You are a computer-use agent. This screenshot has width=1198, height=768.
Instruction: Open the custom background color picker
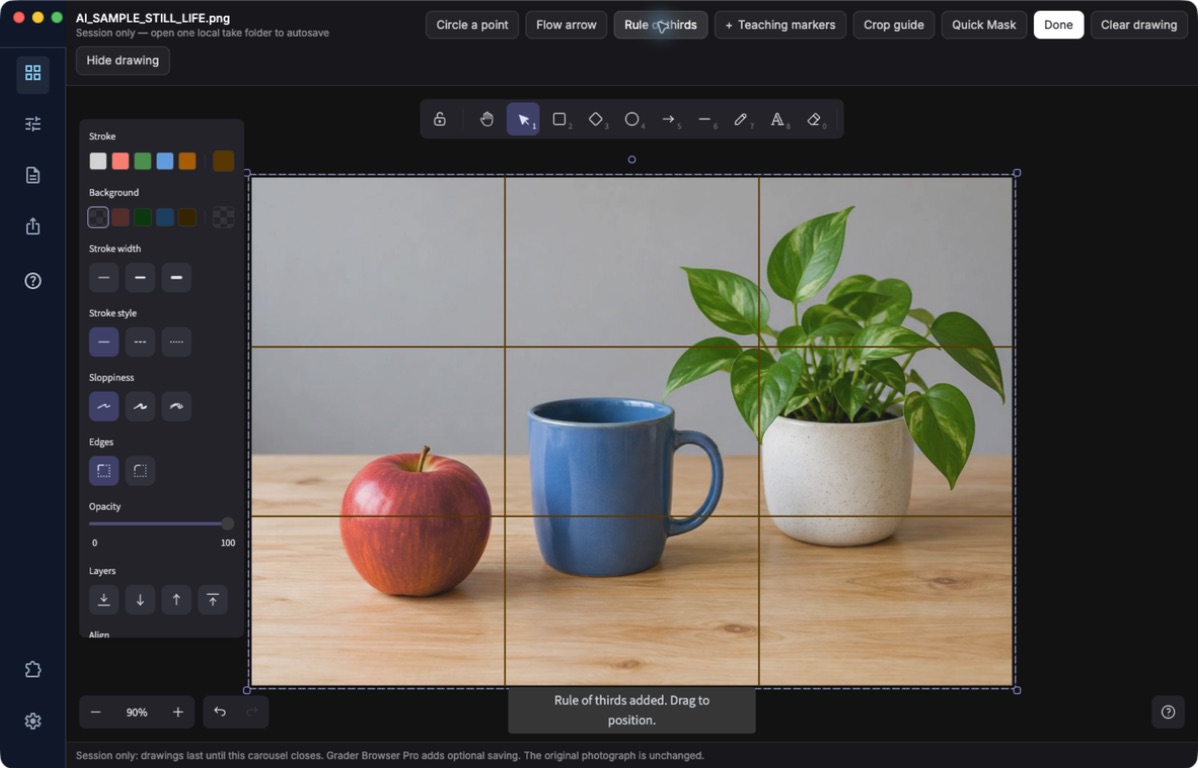pos(223,217)
